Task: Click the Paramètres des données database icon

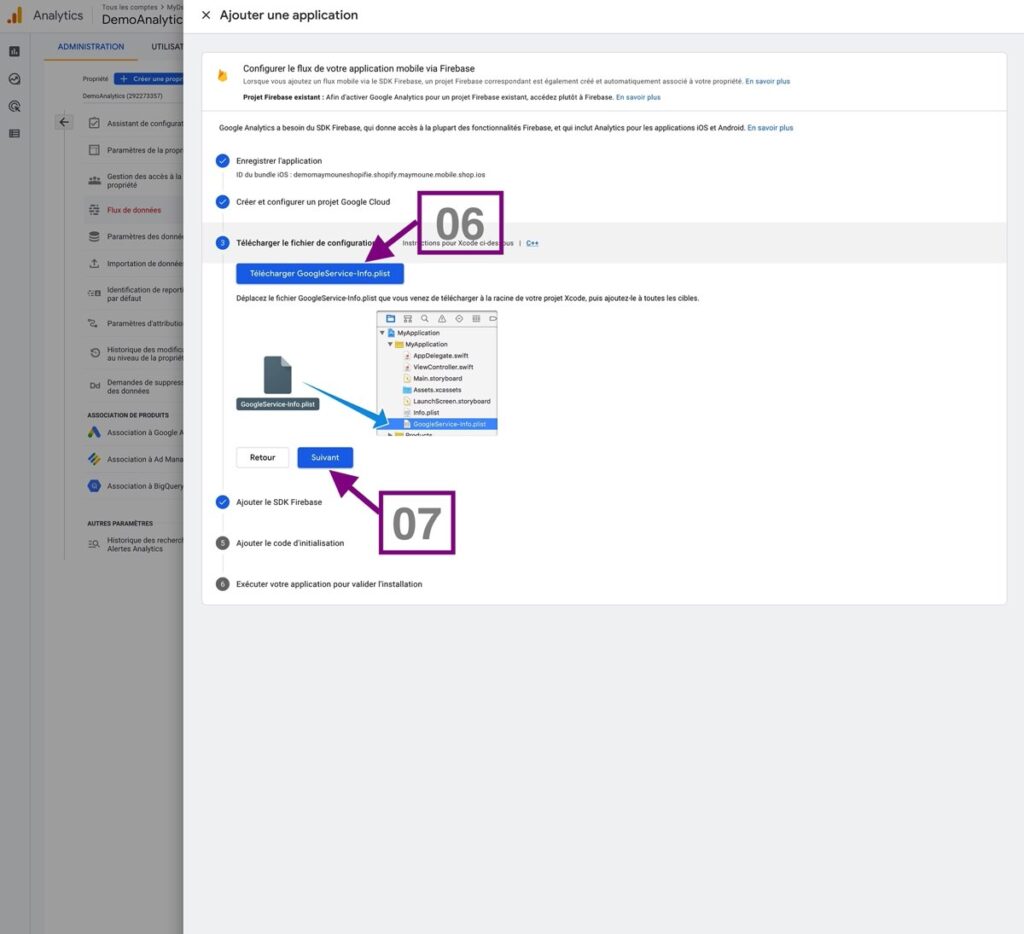Action: [x=94, y=236]
